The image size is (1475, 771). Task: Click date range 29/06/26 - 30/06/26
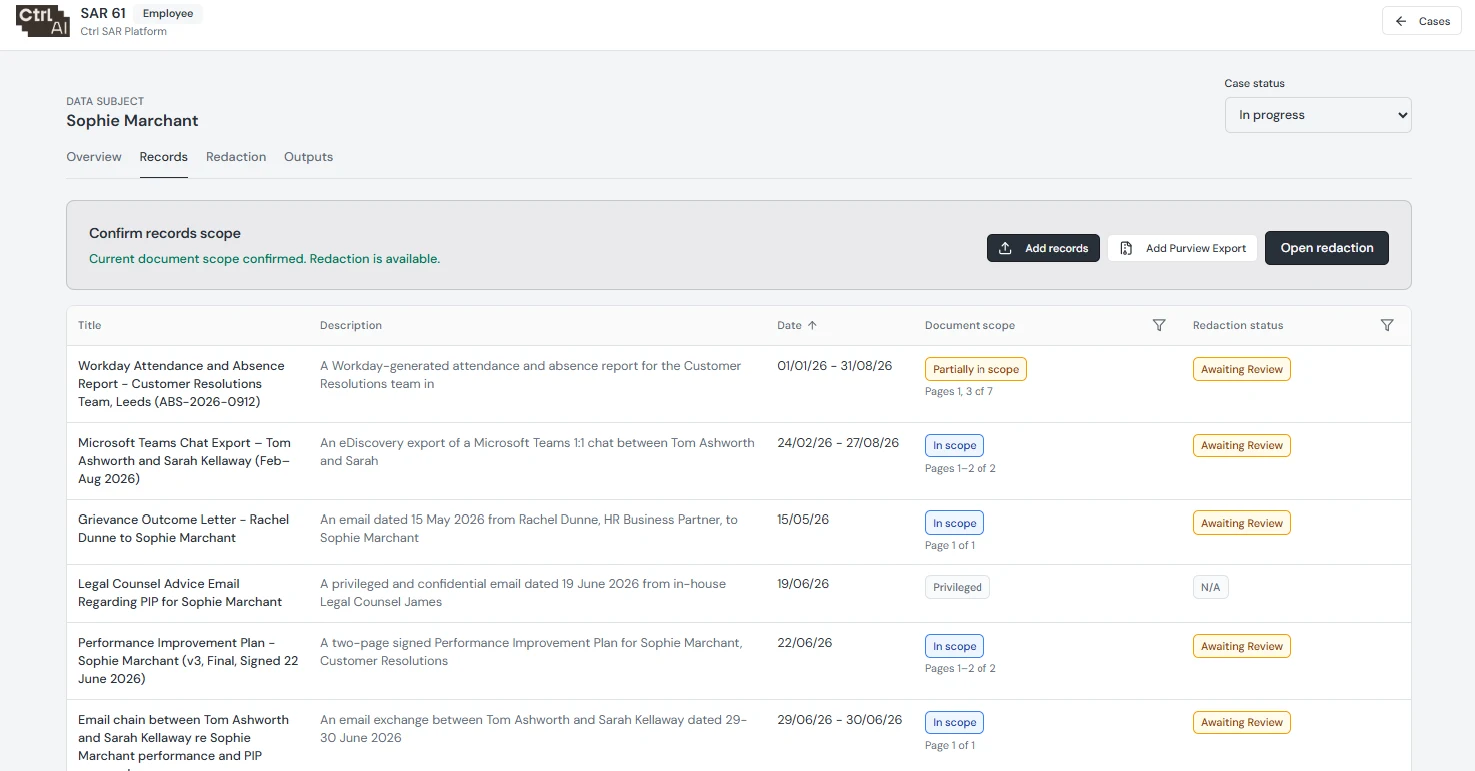840,720
